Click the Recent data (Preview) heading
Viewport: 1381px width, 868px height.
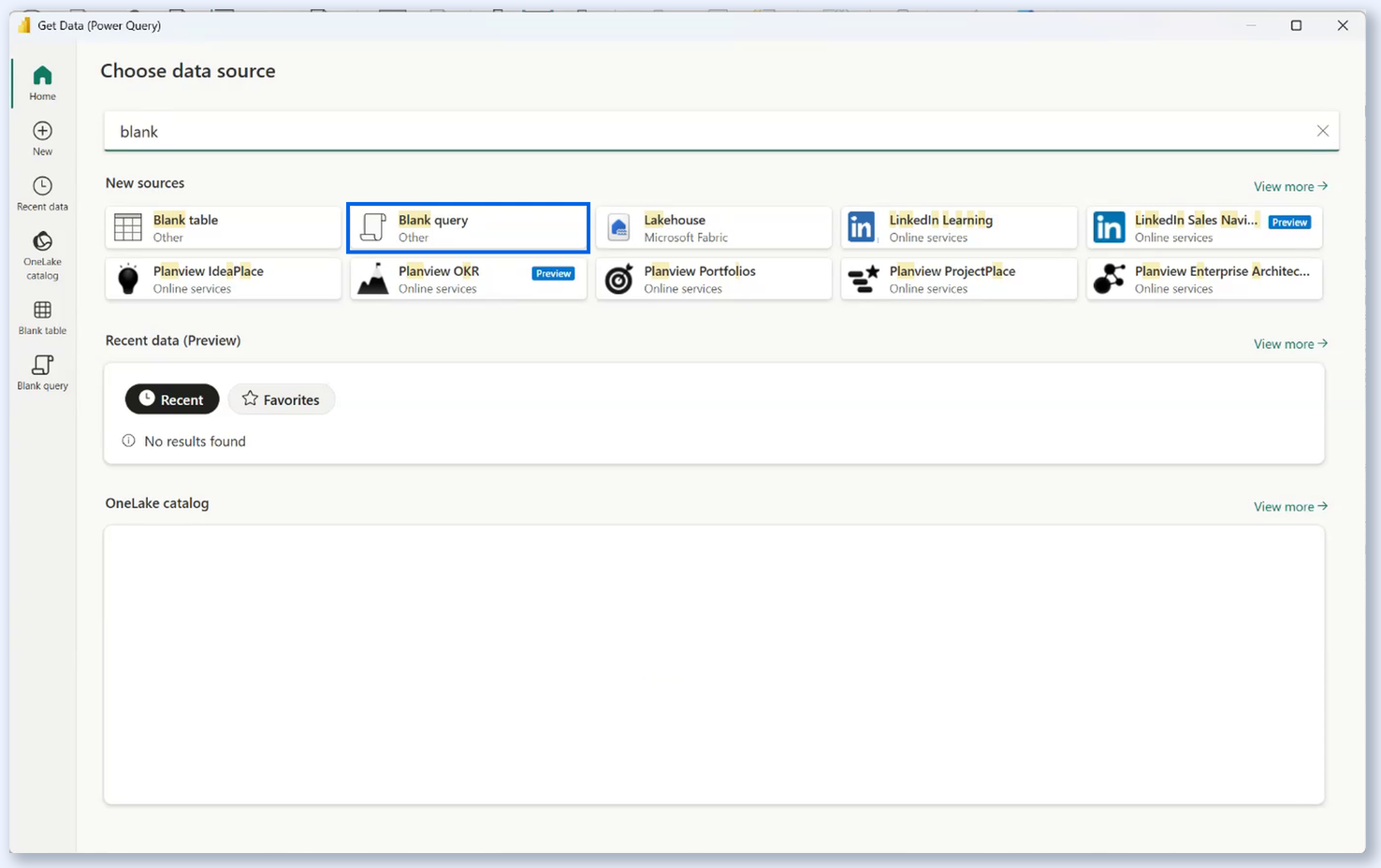(173, 340)
